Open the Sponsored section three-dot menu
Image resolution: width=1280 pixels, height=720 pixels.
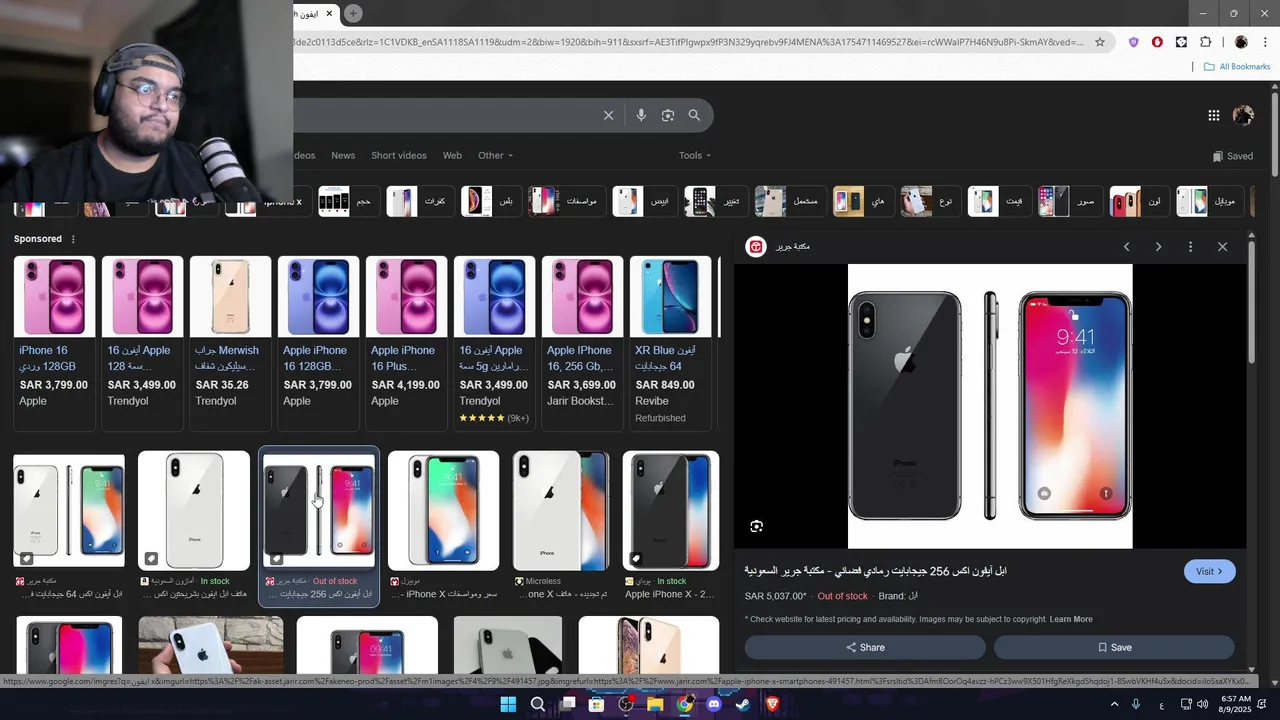point(73,239)
